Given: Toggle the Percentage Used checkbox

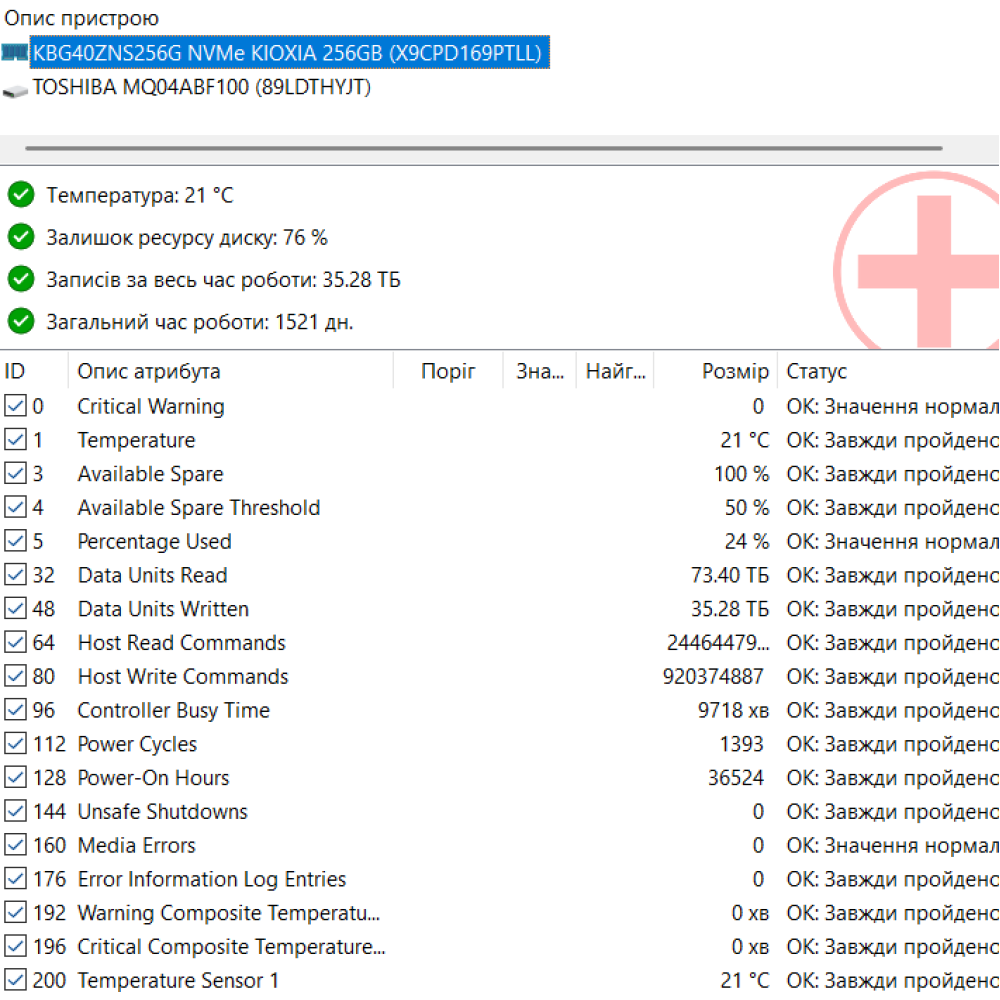Looking at the screenshot, I should (x=15, y=541).
